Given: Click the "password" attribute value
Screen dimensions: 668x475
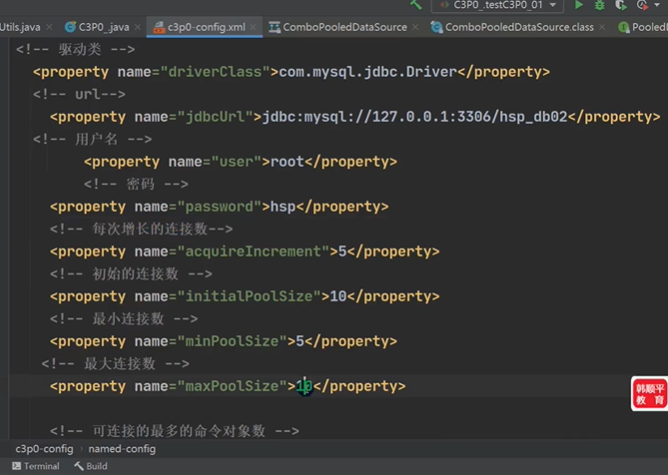Looking at the screenshot, I should (219, 207).
